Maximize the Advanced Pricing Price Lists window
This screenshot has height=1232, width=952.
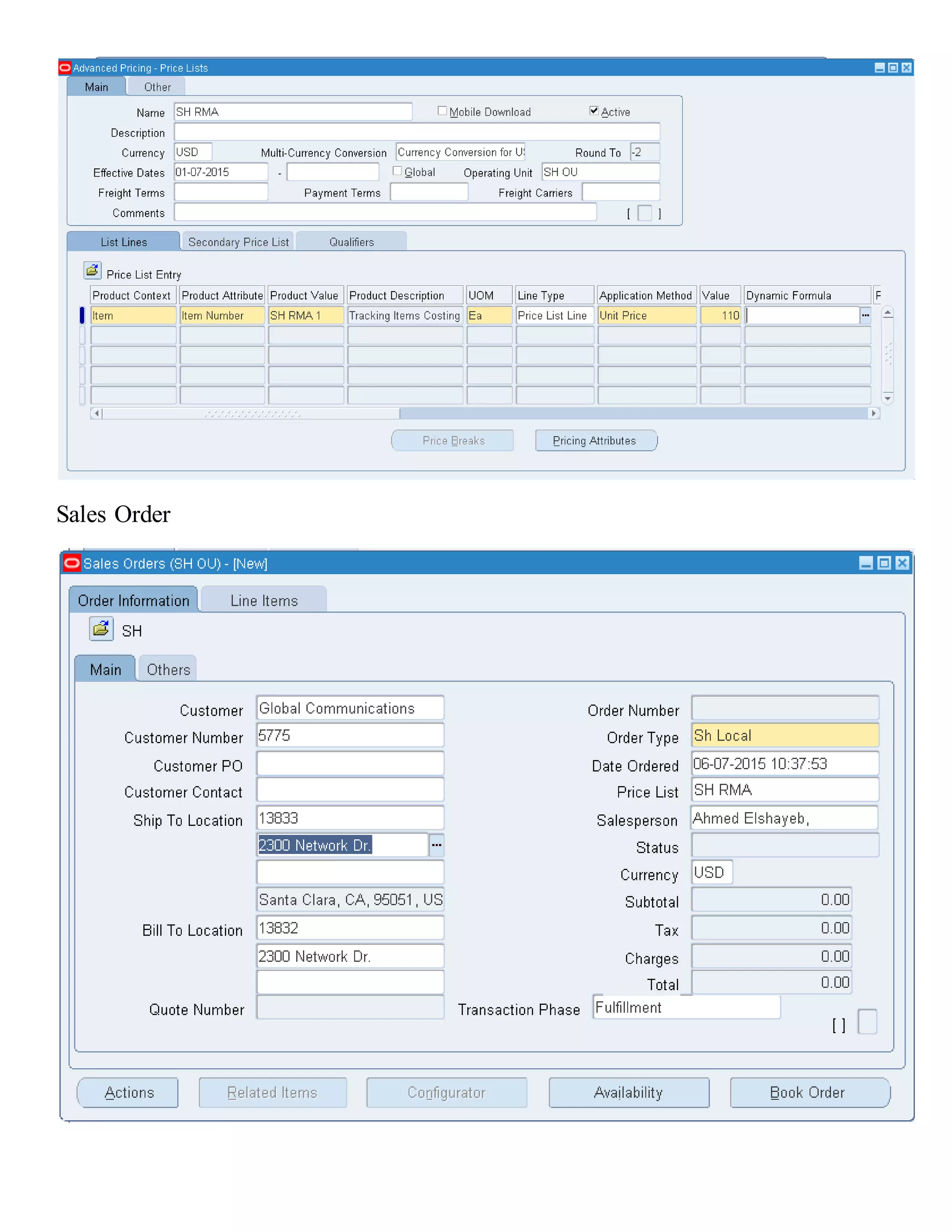coord(893,68)
